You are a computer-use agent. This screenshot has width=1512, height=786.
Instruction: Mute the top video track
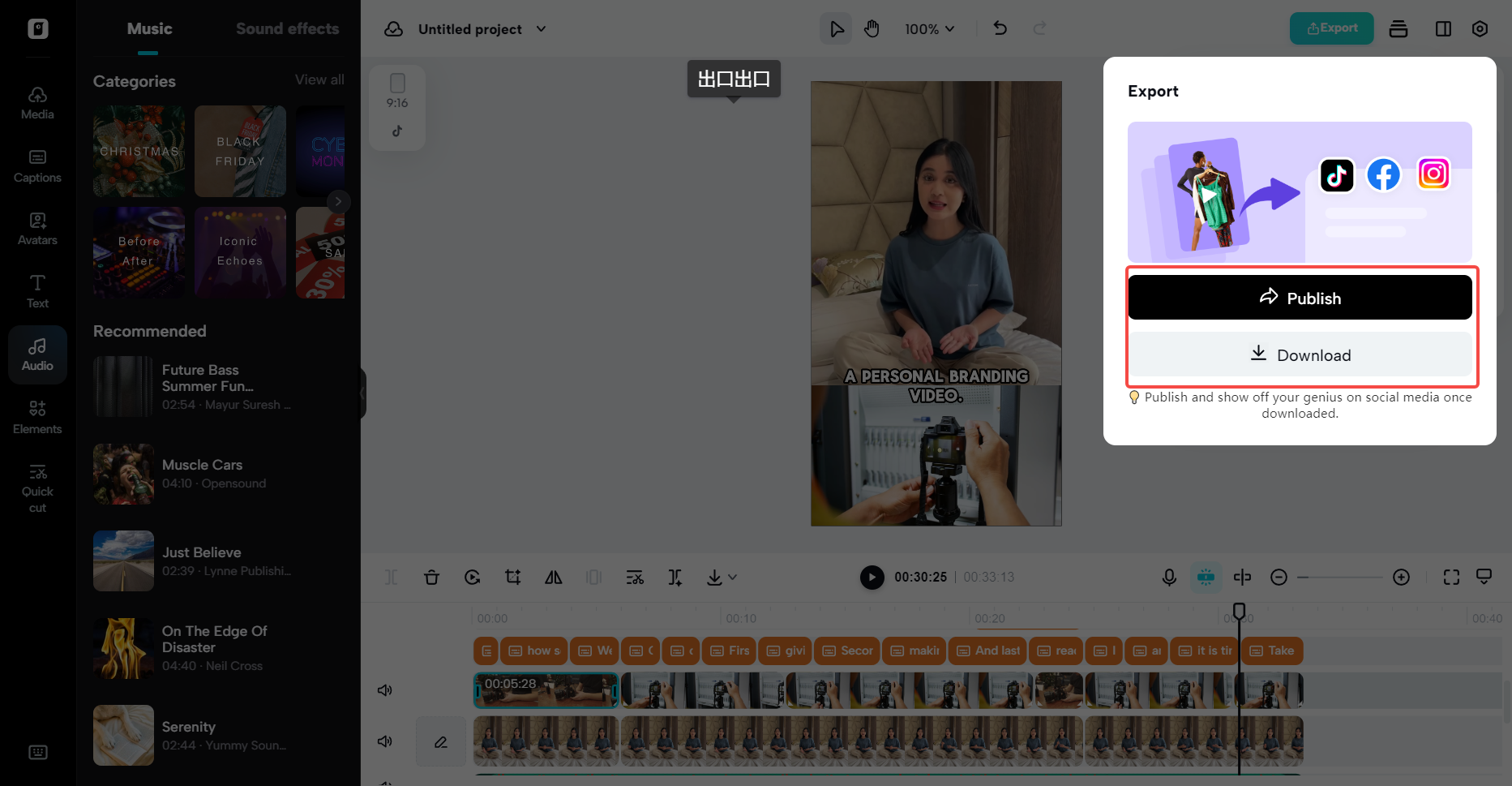pyautogui.click(x=385, y=690)
